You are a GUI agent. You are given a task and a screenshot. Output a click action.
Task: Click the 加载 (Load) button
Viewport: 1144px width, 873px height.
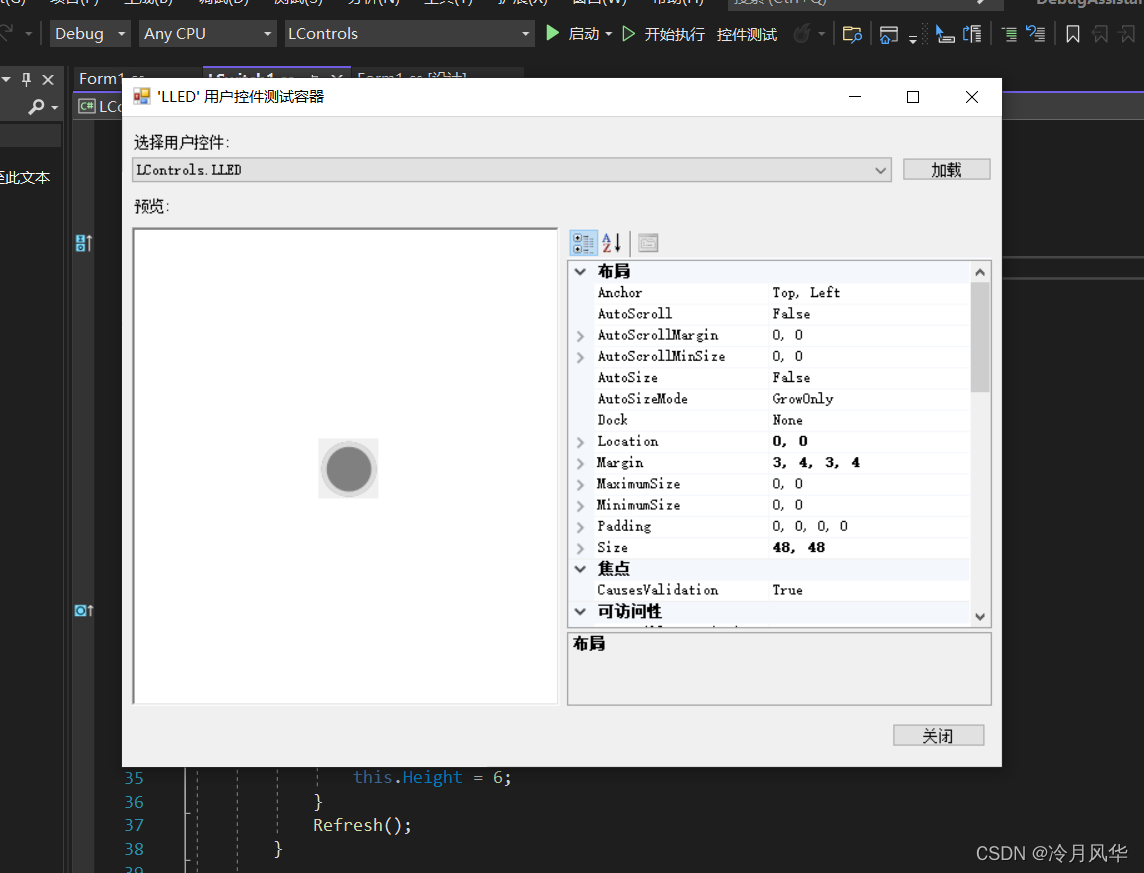tap(946, 170)
